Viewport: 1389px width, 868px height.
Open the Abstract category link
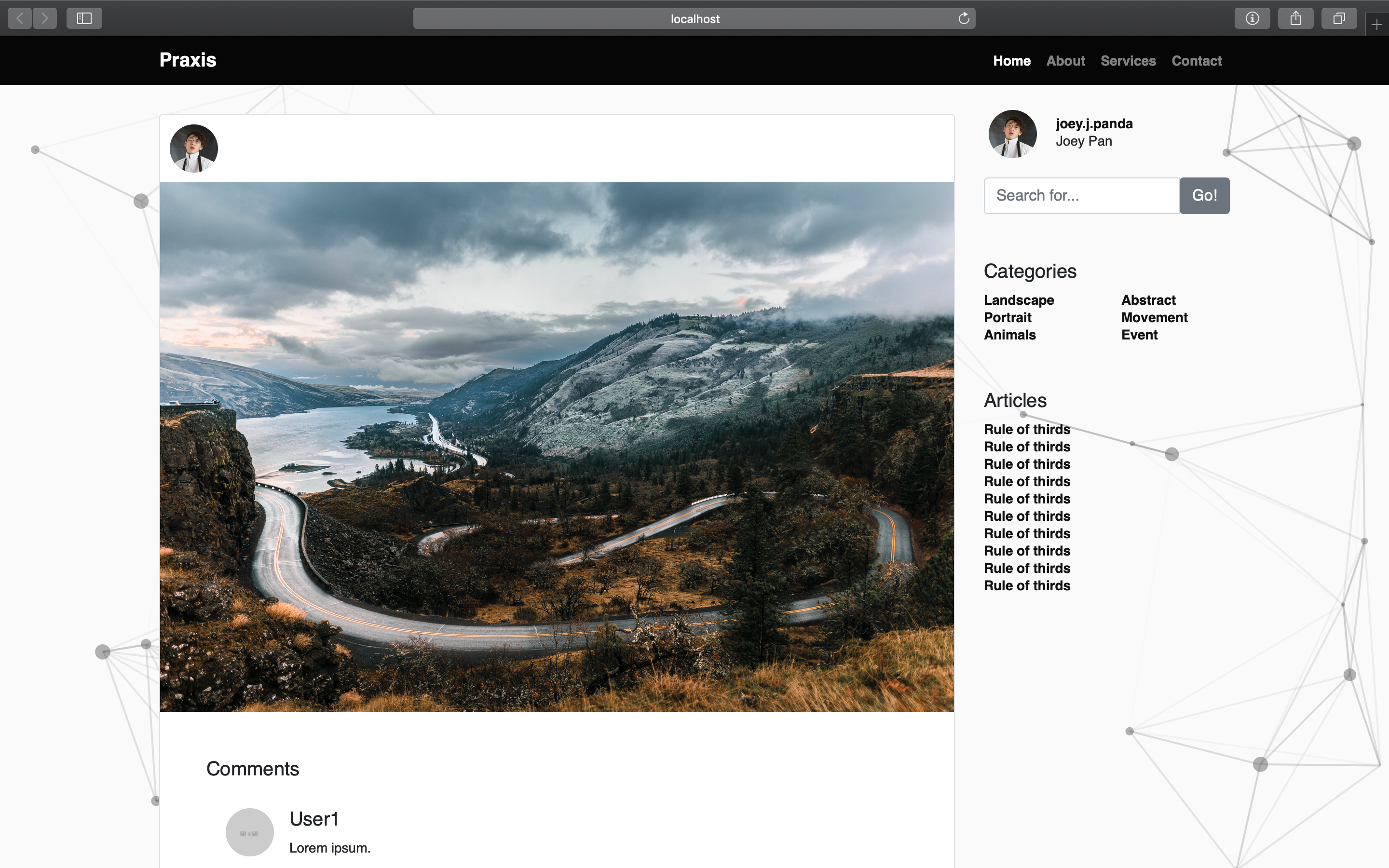coord(1148,300)
